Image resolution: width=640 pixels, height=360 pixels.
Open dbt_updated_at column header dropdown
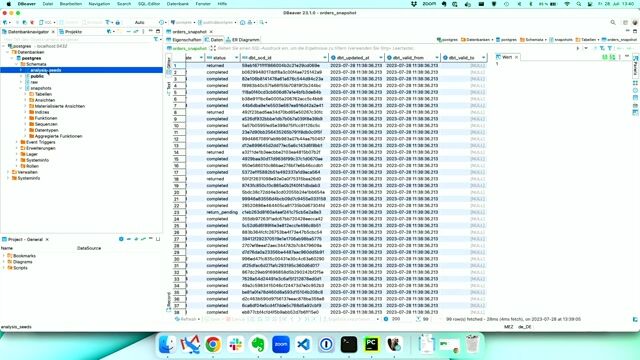point(381,58)
